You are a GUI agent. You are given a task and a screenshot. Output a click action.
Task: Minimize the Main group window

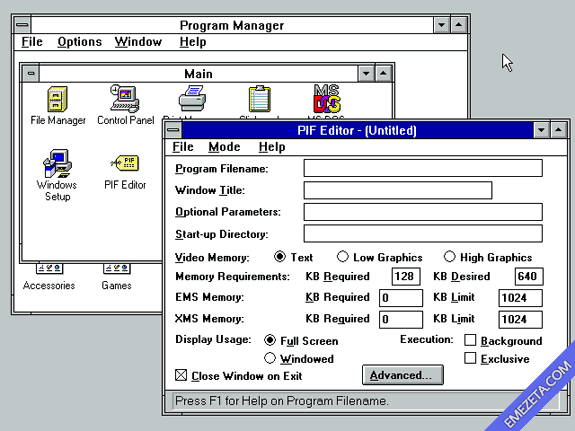tap(366, 74)
